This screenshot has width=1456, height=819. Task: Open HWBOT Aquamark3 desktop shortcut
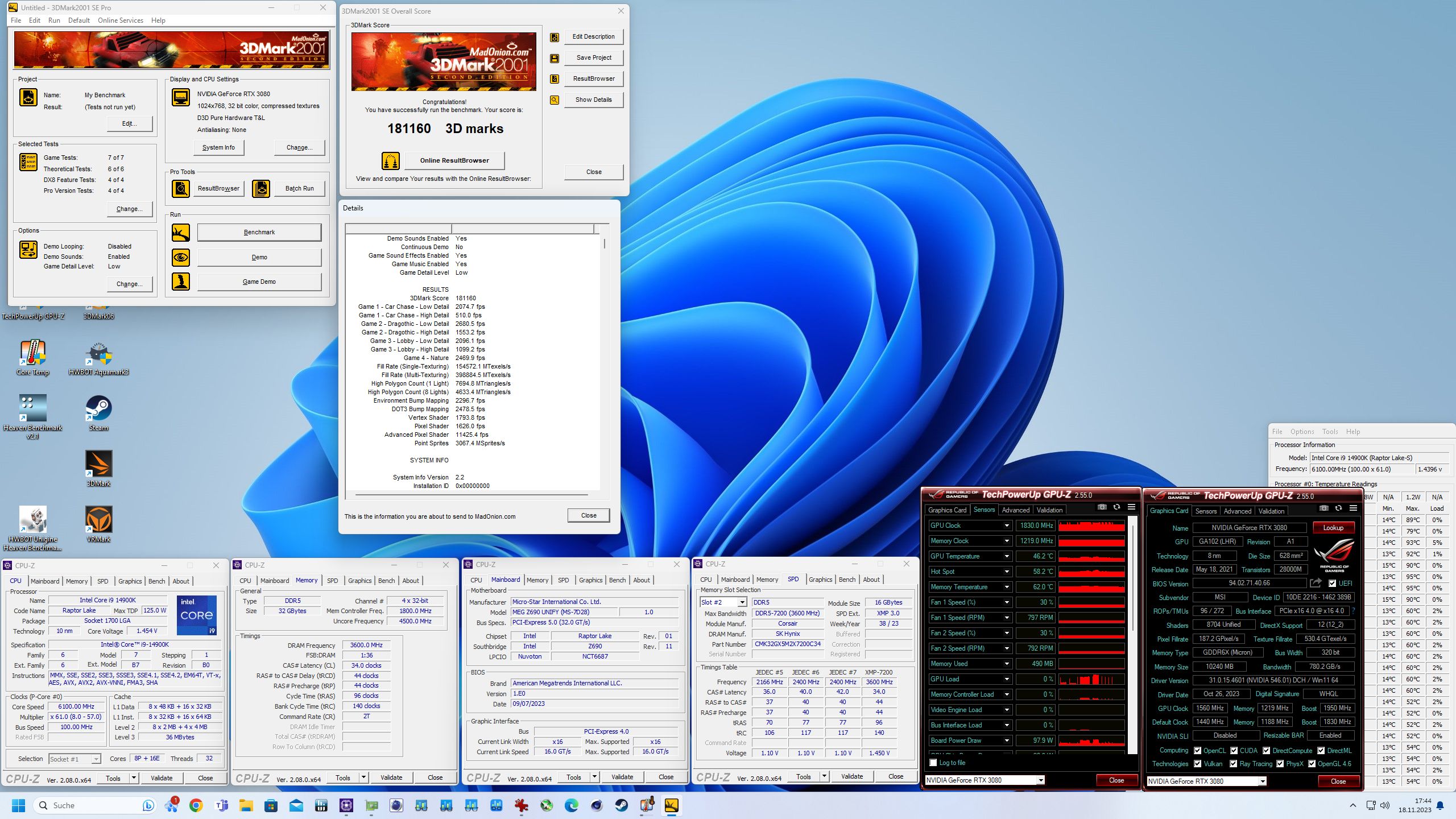pyautogui.click(x=98, y=358)
